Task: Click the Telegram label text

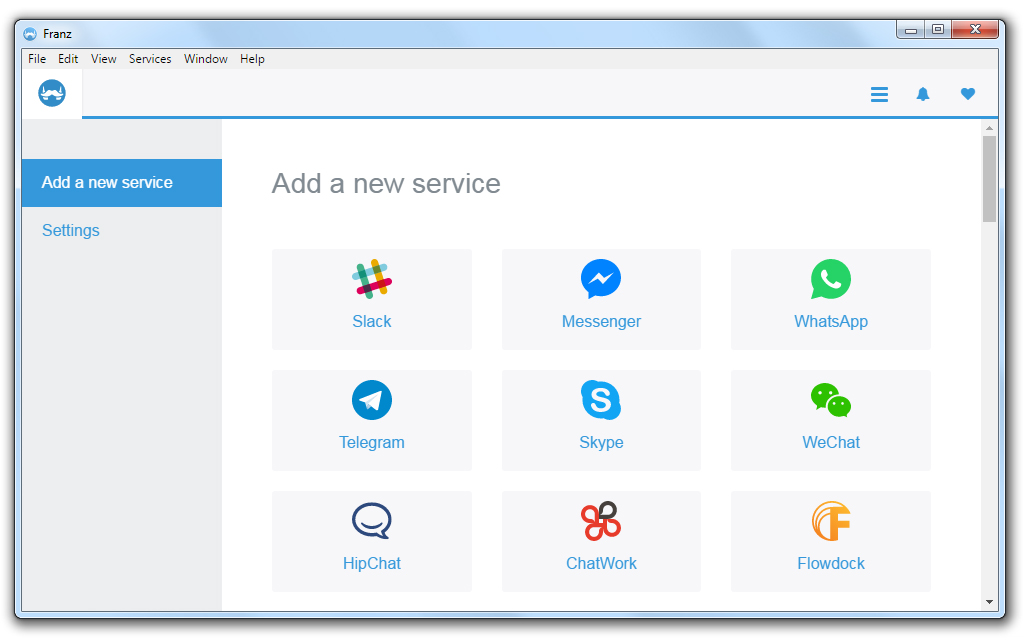Action: [x=372, y=442]
